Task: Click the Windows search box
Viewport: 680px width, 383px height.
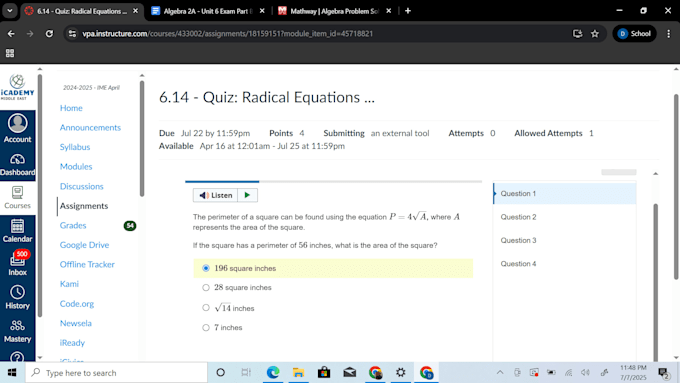Action: 116,373
